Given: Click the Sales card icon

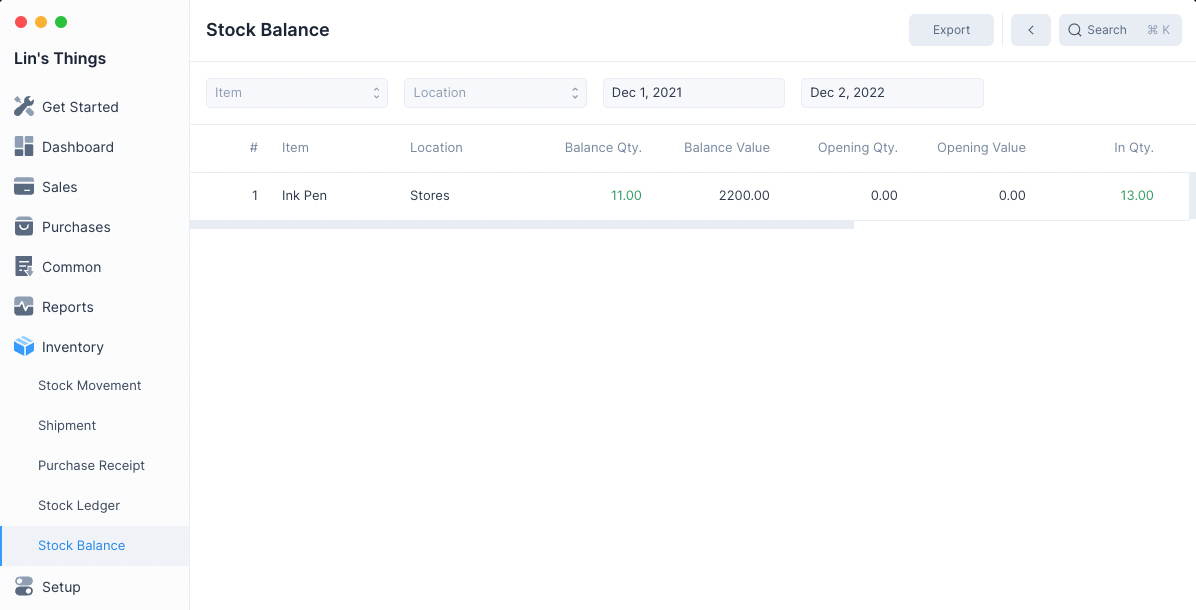Looking at the screenshot, I should (24, 187).
